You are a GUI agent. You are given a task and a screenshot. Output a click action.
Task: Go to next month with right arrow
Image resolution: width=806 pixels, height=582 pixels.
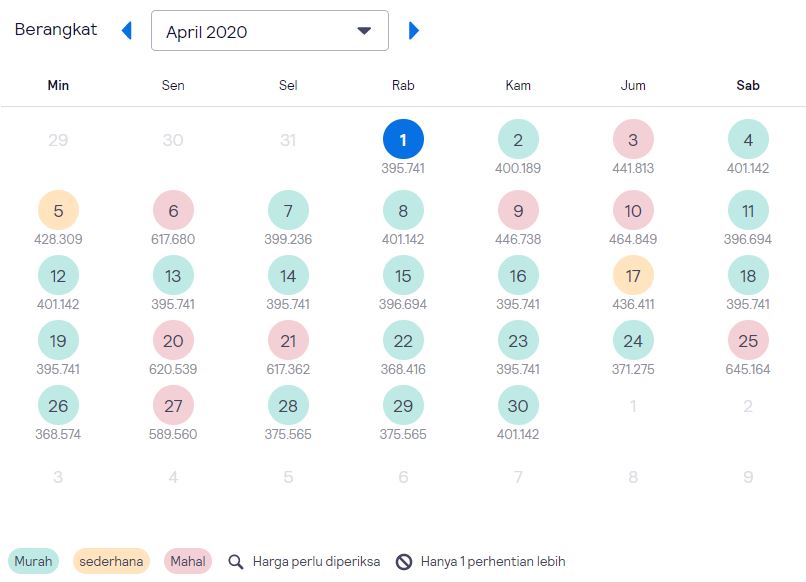pos(414,31)
